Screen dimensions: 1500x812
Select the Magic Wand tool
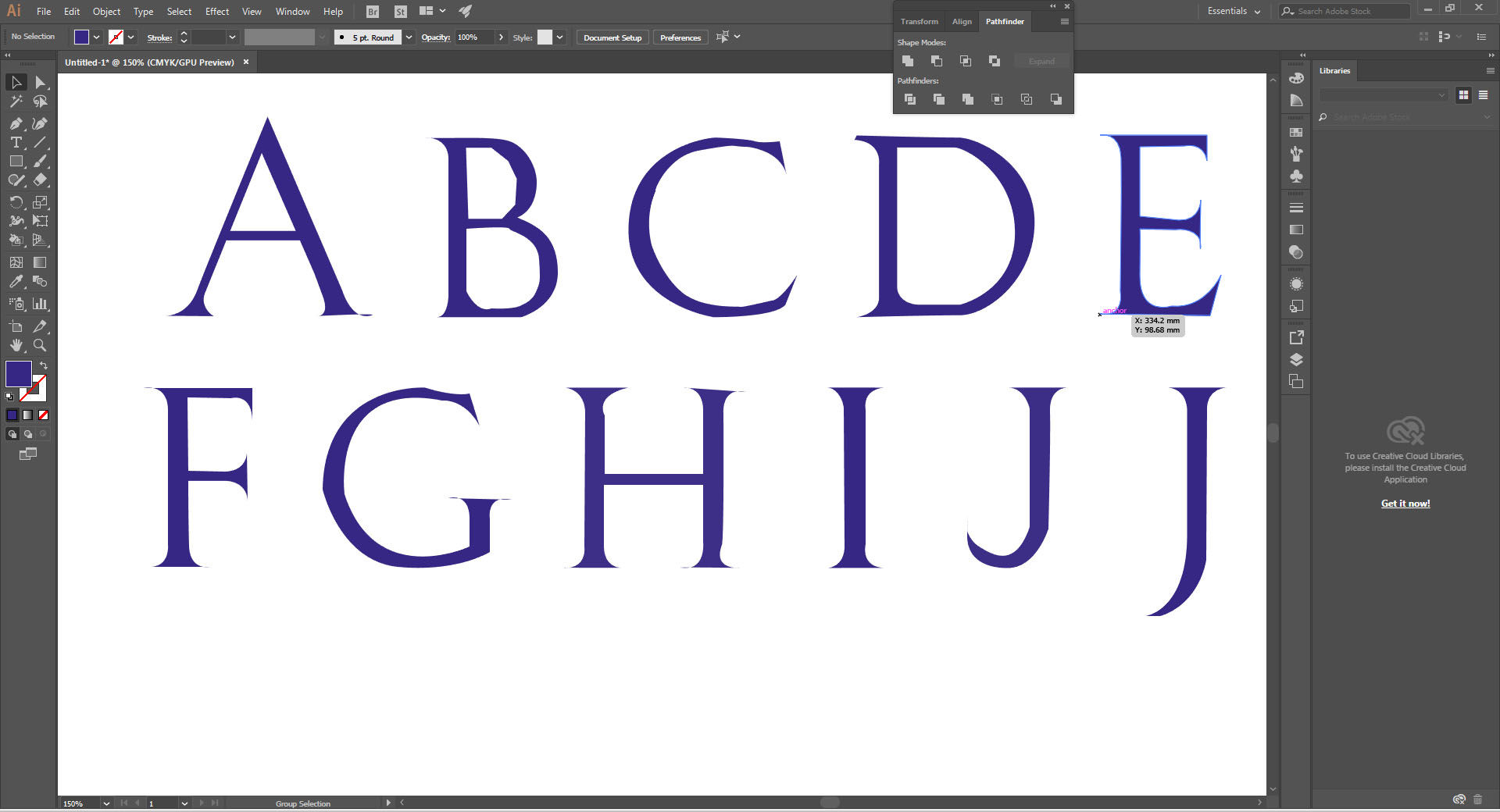point(16,101)
